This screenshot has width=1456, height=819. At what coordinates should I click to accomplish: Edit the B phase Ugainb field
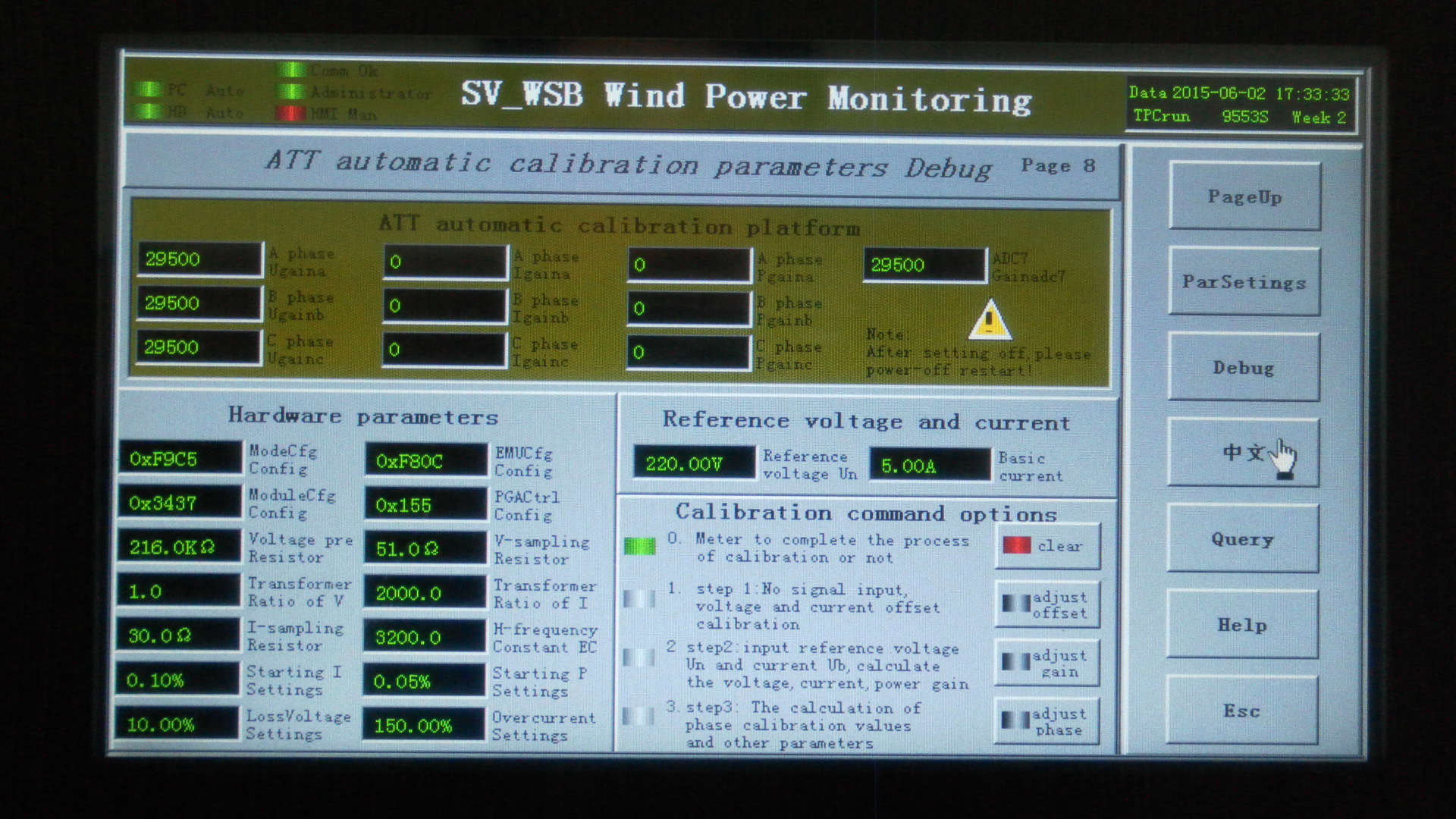(x=199, y=303)
